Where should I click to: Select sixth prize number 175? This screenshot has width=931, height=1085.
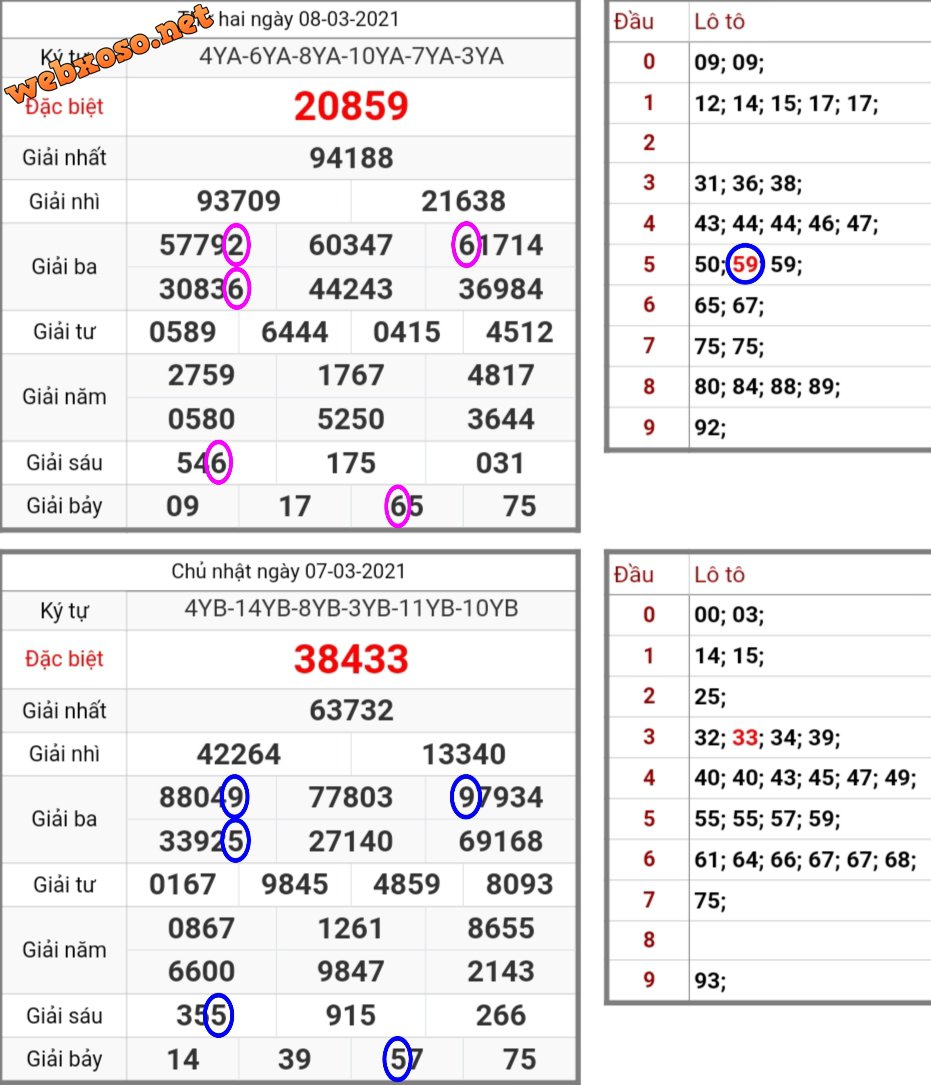coord(351,464)
